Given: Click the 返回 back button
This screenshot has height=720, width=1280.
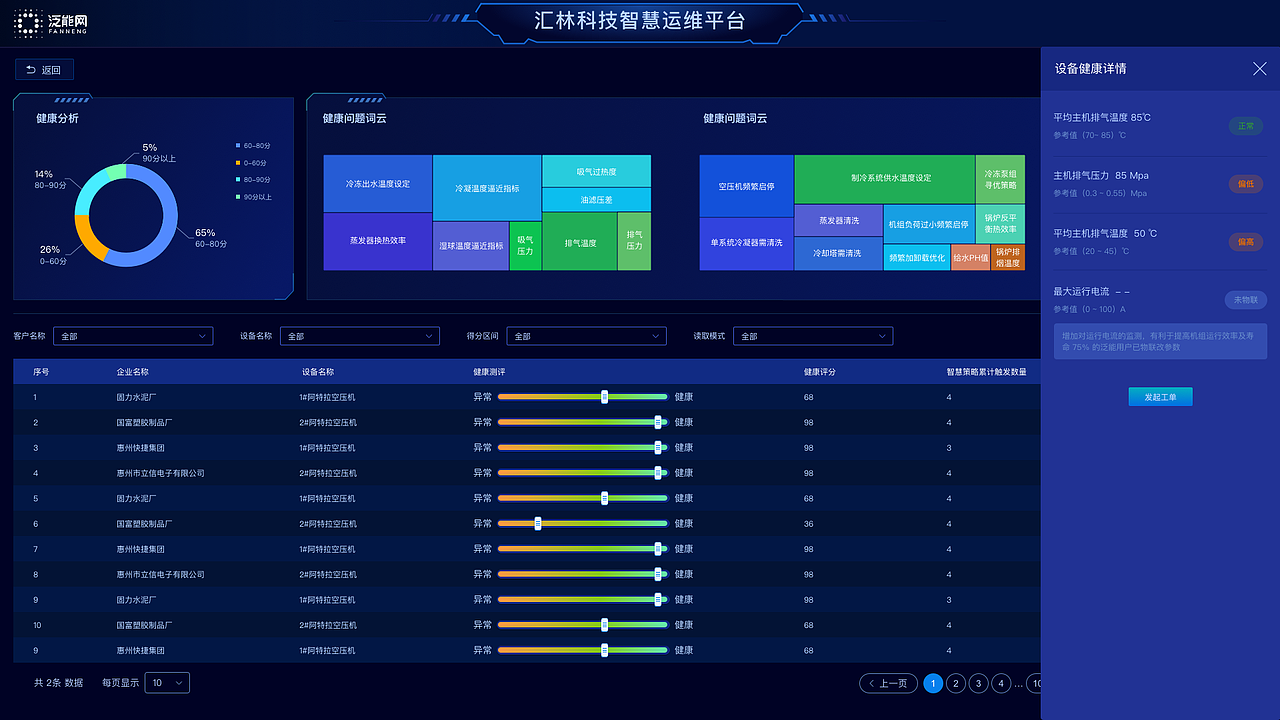Looking at the screenshot, I should (44, 70).
